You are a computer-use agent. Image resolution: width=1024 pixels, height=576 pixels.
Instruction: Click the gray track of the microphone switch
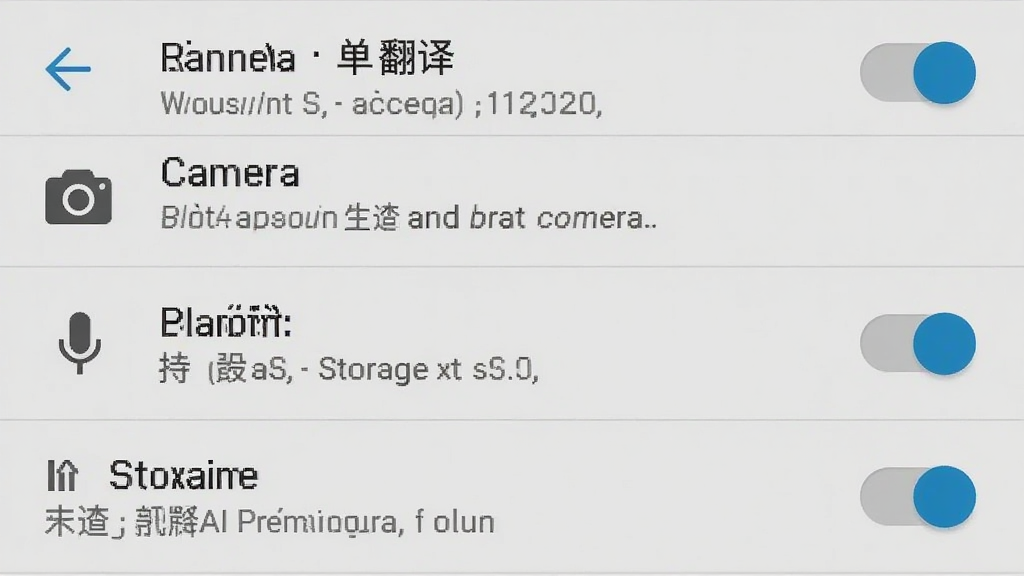point(886,344)
